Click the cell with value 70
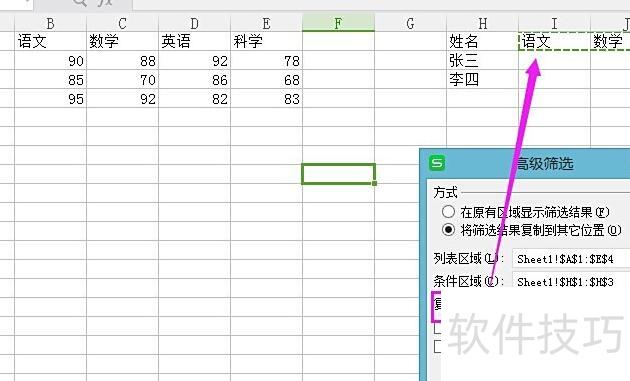This screenshot has height=381, width=630. [123, 80]
